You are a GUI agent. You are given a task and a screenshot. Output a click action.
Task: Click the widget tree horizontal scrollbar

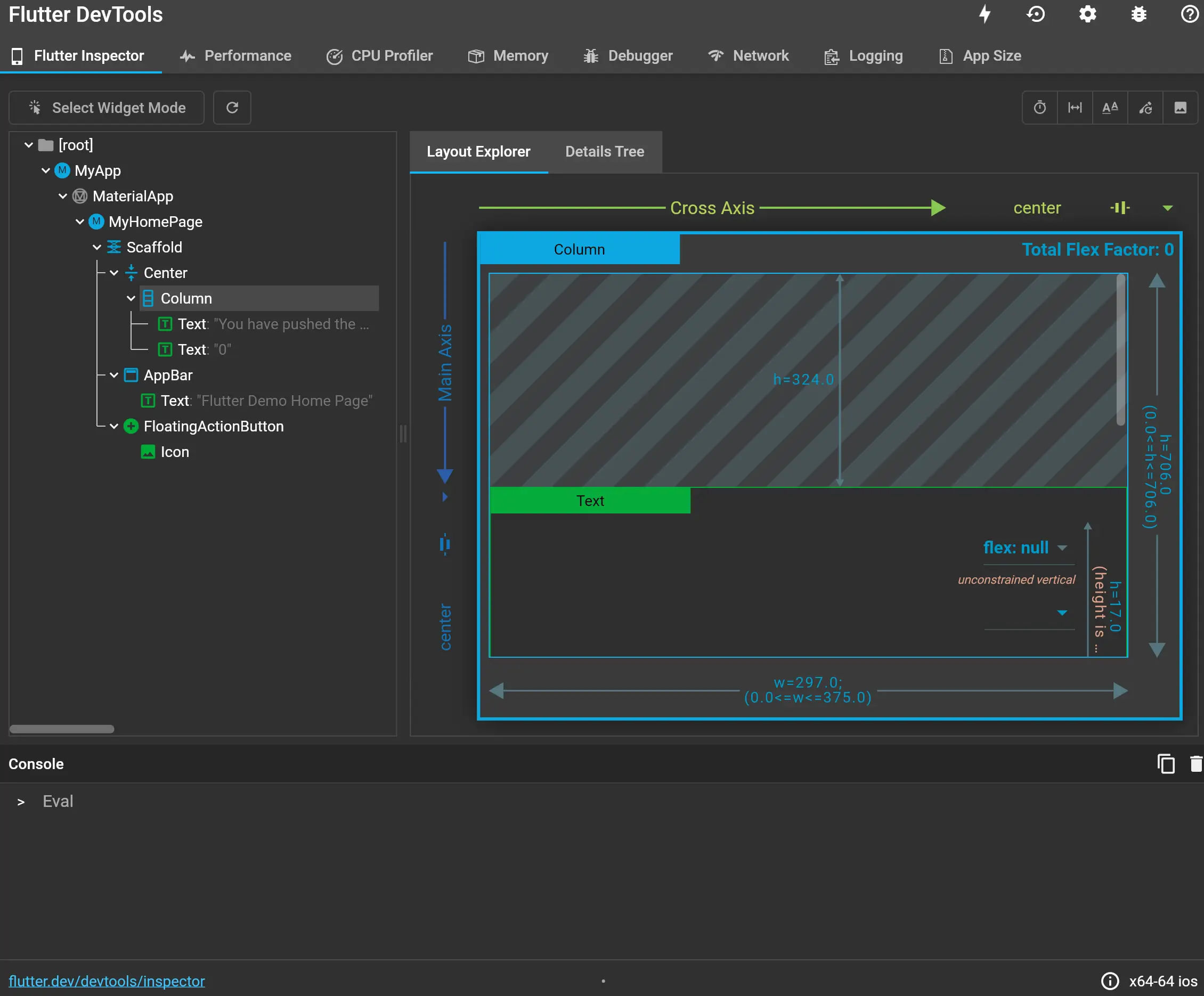[x=62, y=729]
